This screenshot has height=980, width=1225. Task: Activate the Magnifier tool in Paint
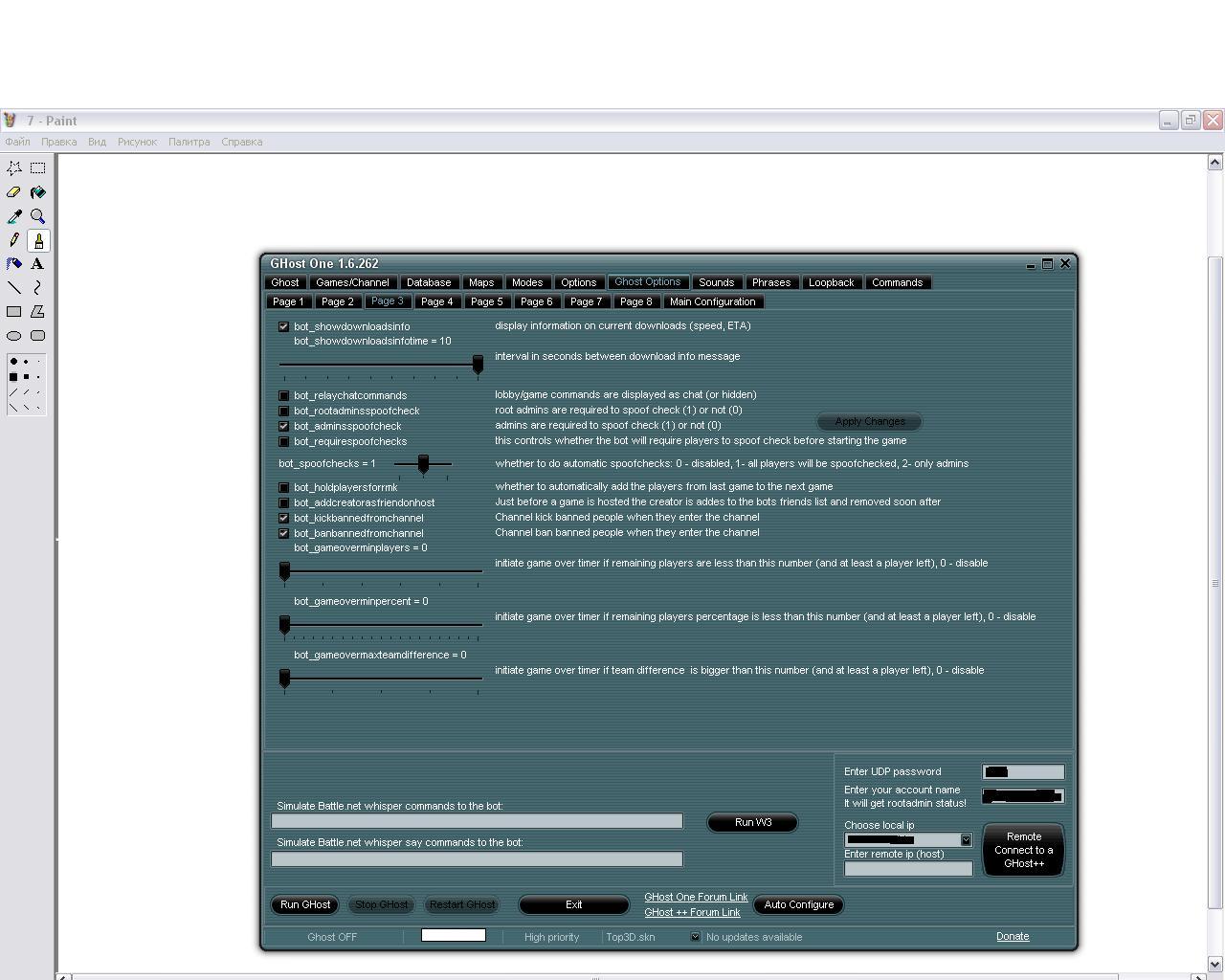[x=38, y=216]
